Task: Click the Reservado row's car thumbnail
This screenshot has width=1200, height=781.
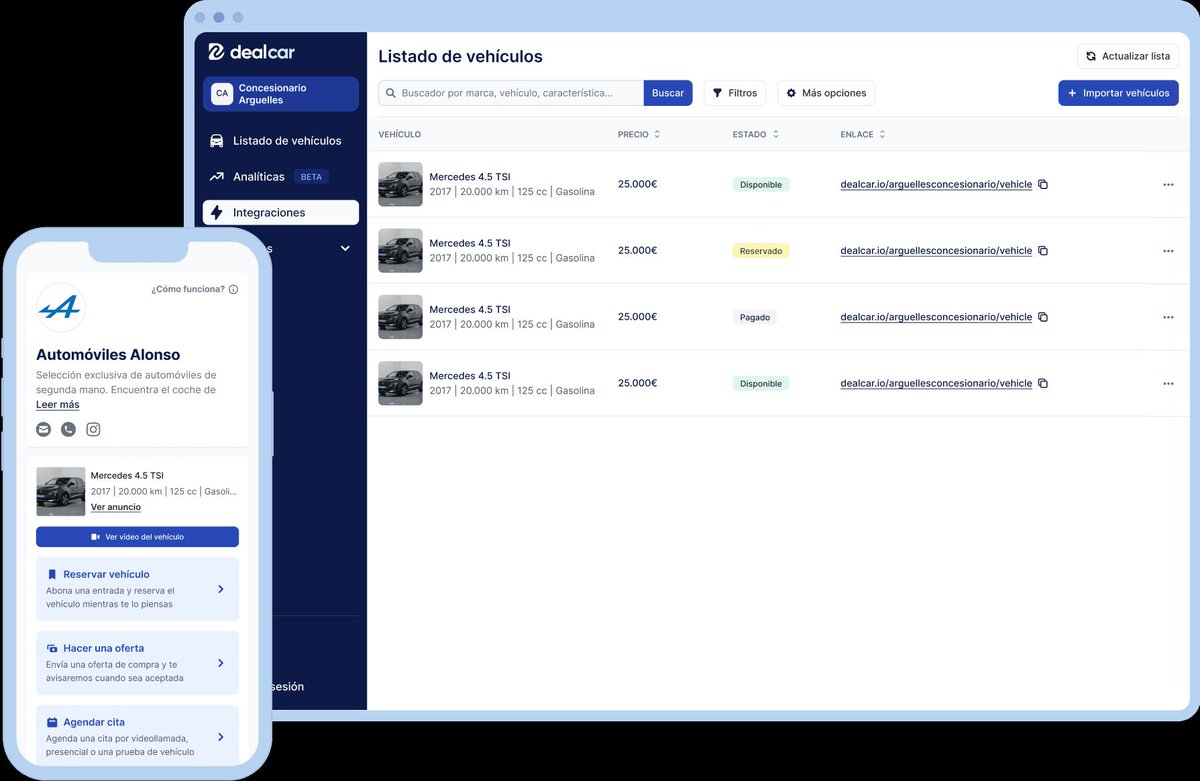Action: 400,250
